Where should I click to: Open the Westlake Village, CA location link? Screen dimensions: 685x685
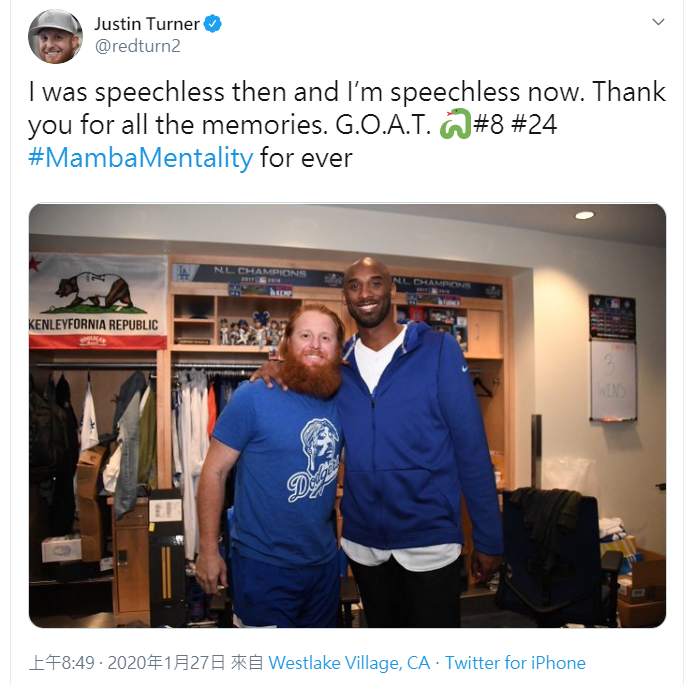(x=349, y=663)
